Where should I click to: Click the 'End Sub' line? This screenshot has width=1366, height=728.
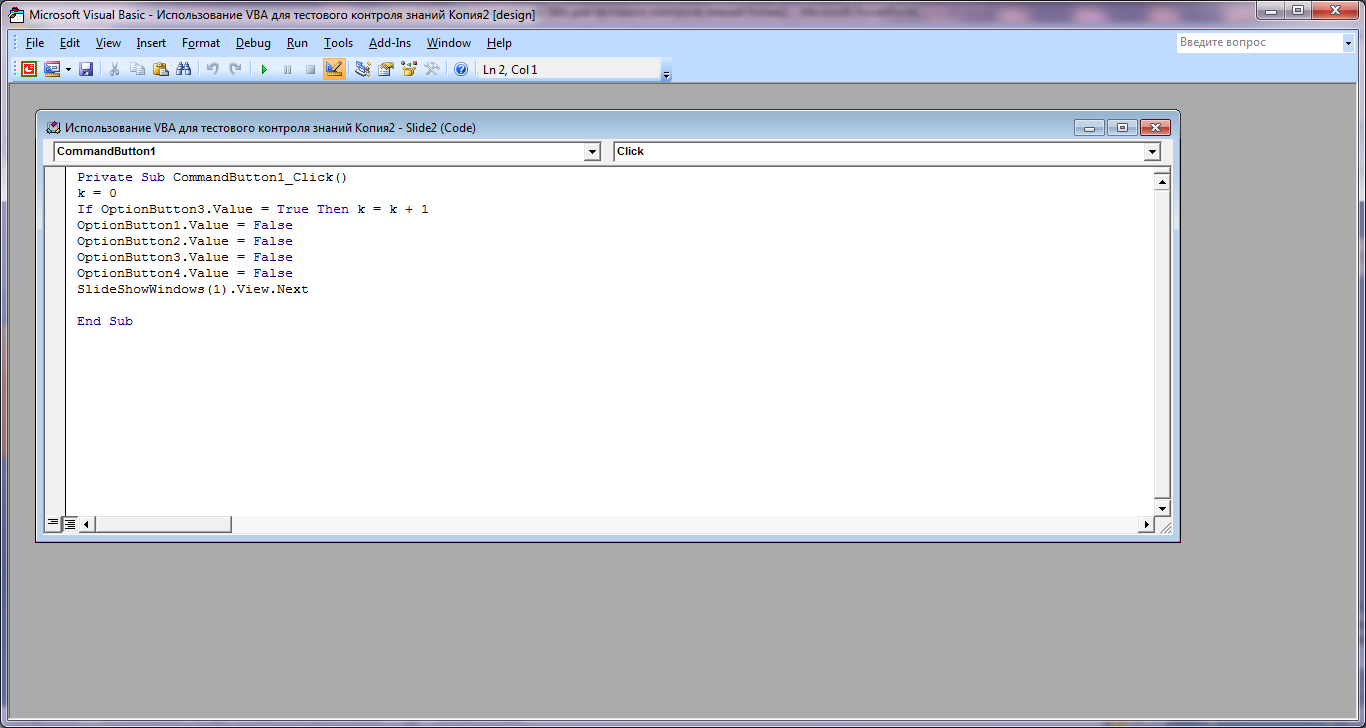pyautogui.click(x=105, y=321)
